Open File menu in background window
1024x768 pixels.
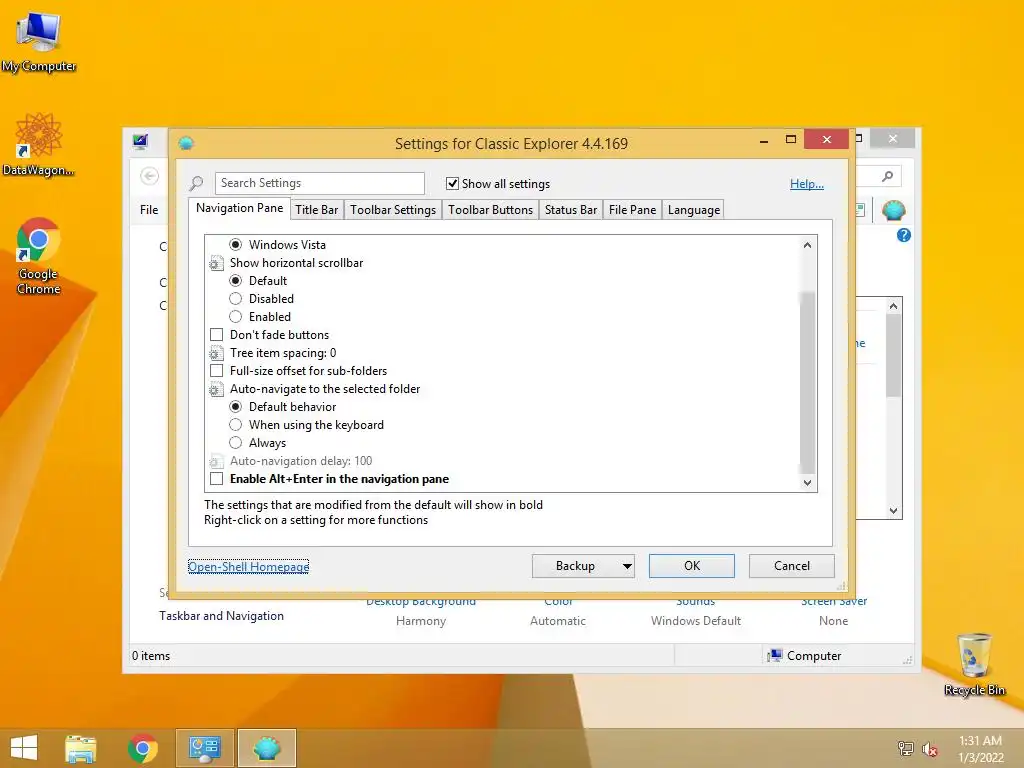click(149, 210)
